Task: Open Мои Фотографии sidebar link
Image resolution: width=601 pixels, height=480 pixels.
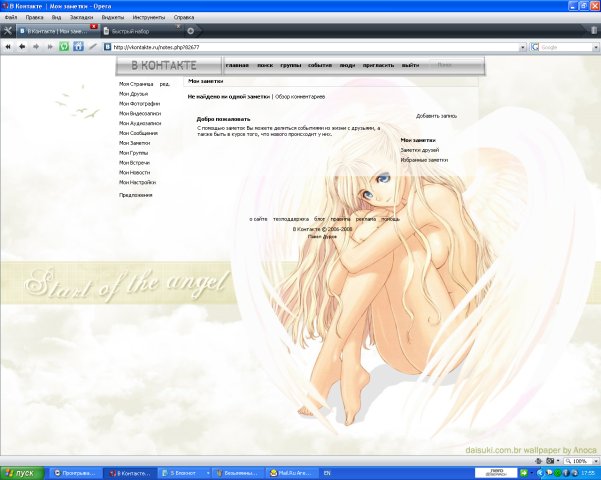Action: click(x=140, y=104)
